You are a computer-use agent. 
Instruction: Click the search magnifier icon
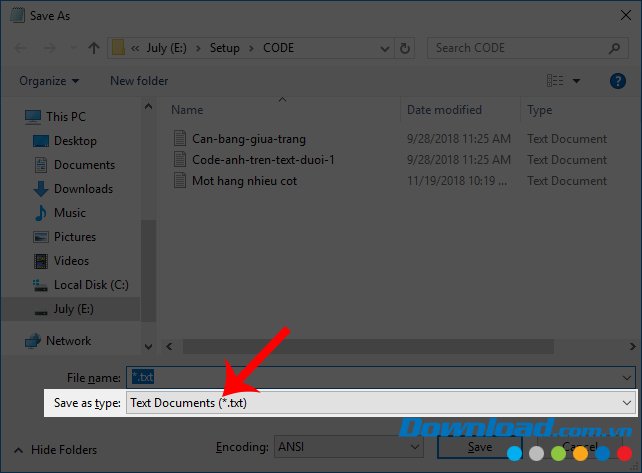[614, 48]
